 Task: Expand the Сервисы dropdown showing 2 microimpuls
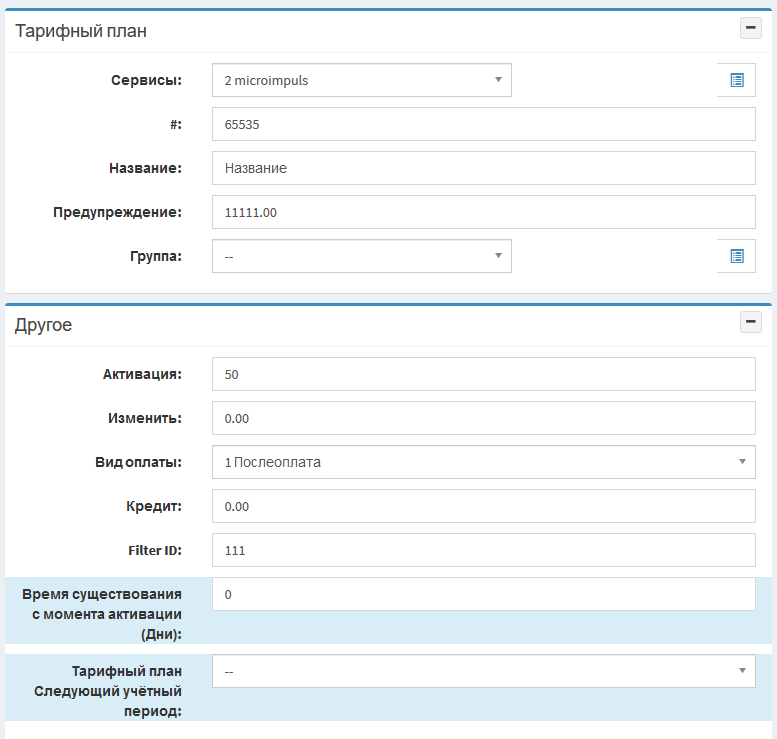[x=361, y=80]
